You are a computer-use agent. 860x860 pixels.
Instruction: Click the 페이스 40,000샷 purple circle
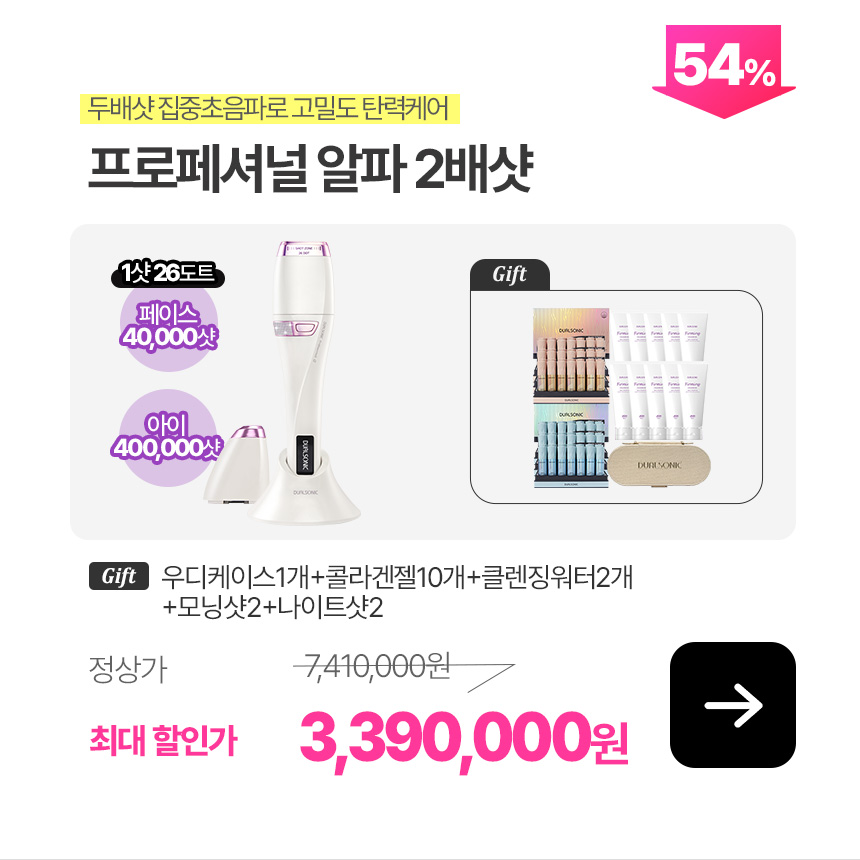169,325
